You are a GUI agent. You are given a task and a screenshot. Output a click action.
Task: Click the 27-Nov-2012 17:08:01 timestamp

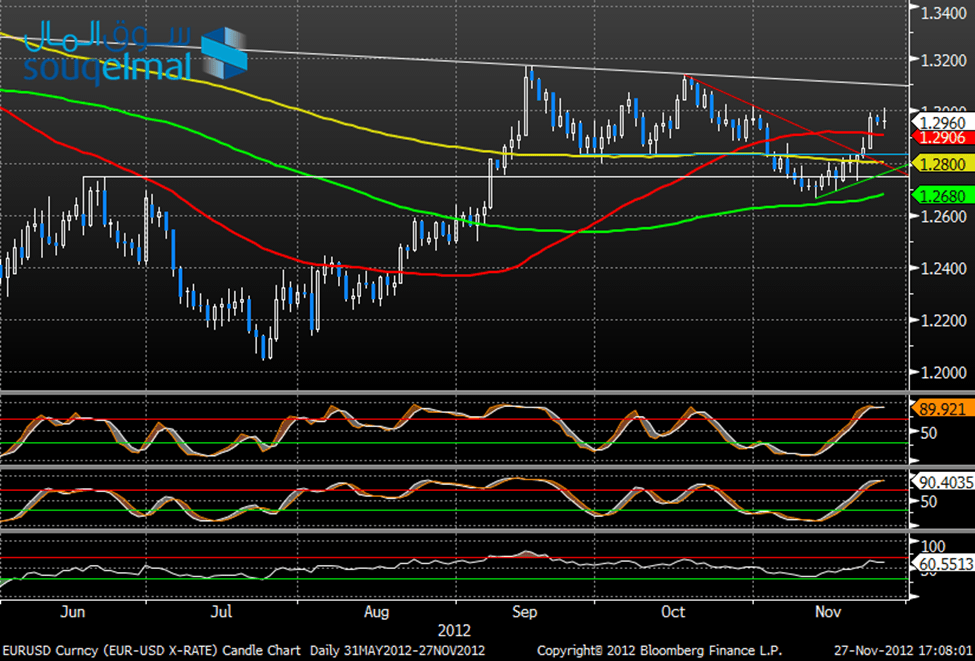point(897,649)
